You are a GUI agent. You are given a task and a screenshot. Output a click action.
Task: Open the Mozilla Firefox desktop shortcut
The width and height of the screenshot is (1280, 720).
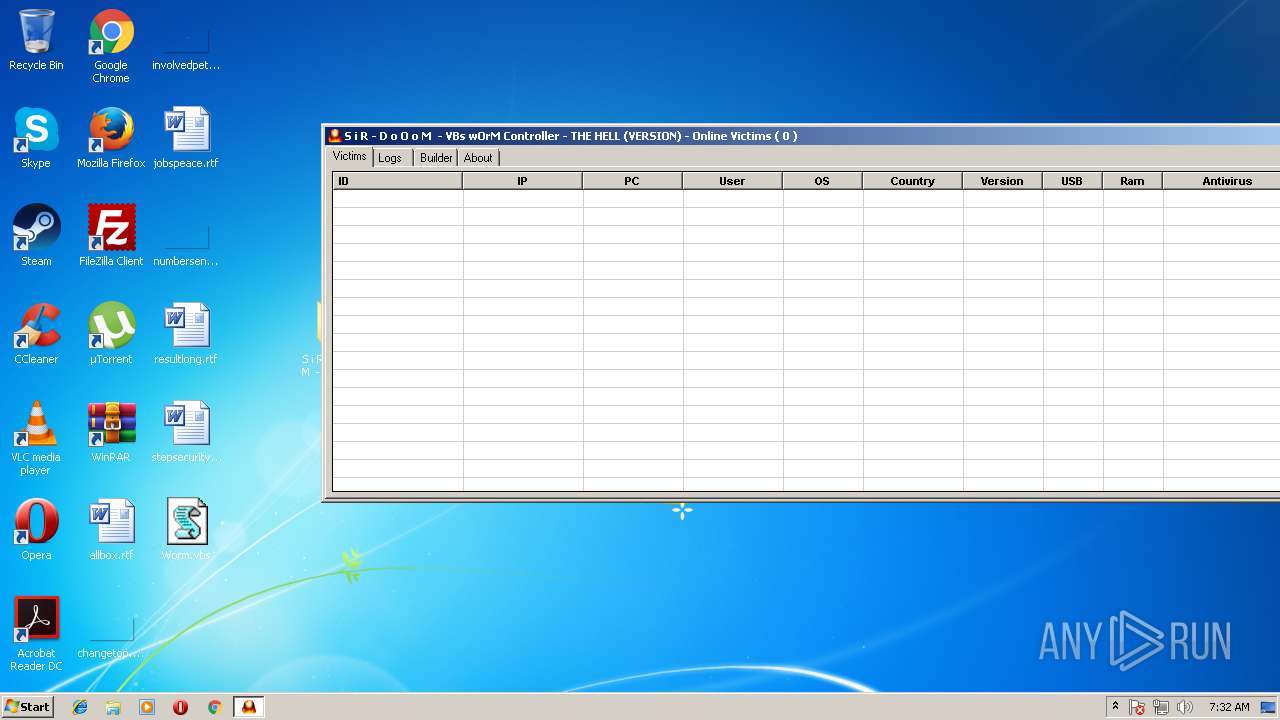tap(111, 138)
